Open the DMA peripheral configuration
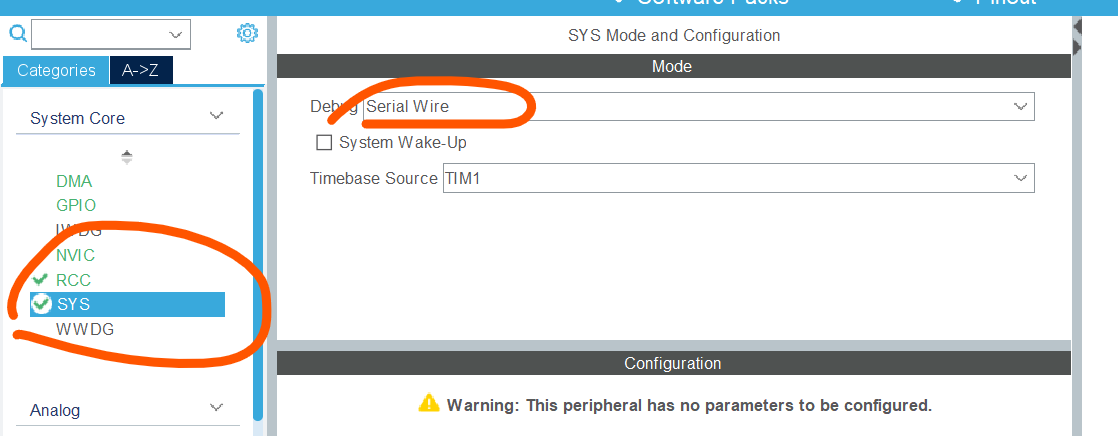Viewport: 1118px width, 436px height. point(74,181)
